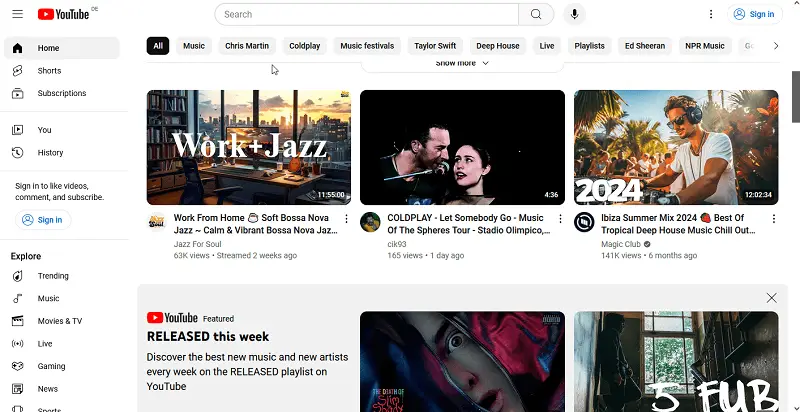The image size is (800, 412).
Task: Start voice search with microphone icon
Action: [574, 14]
